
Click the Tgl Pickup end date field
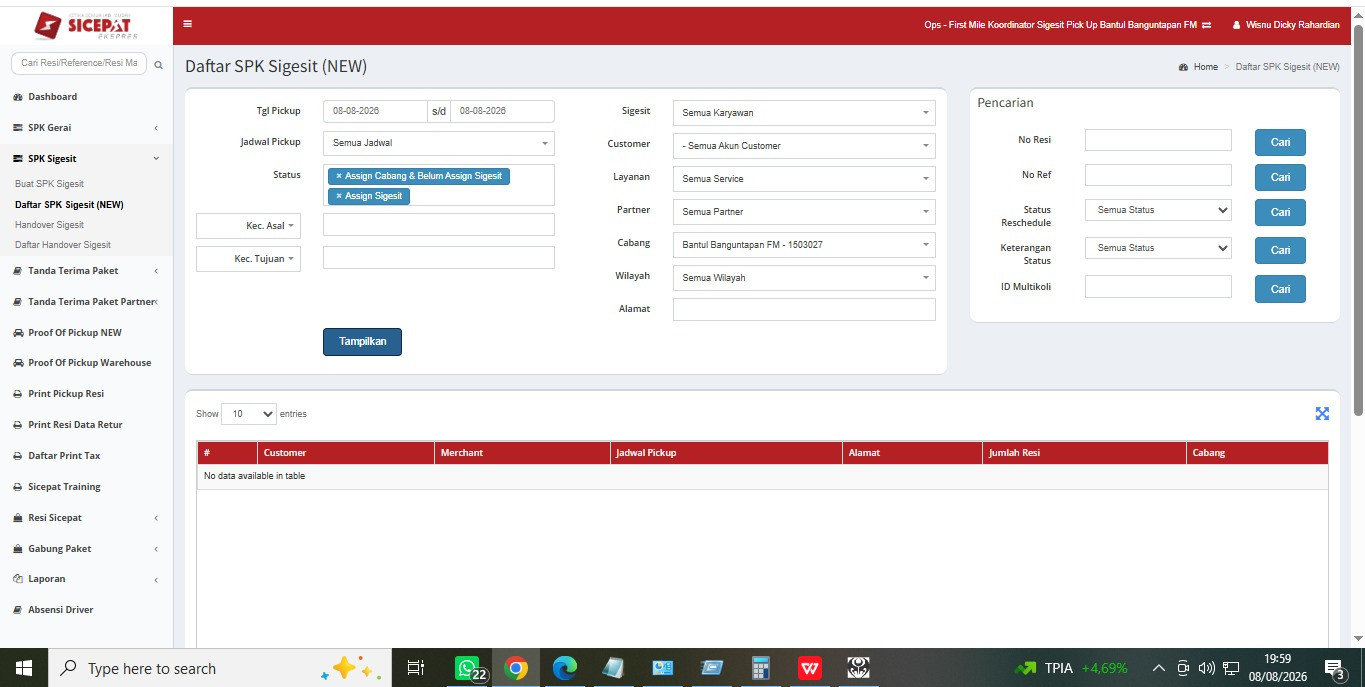pyautogui.click(x=502, y=111)
